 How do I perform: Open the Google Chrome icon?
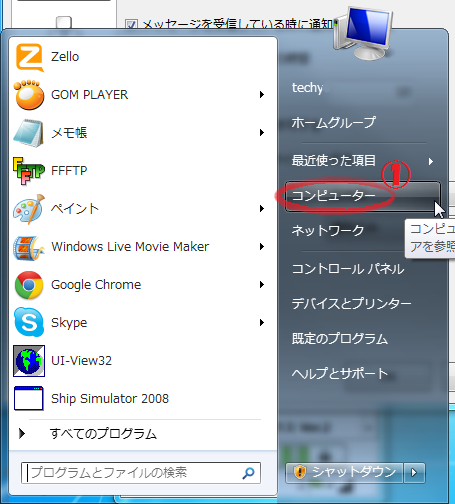tap(29, 285)
